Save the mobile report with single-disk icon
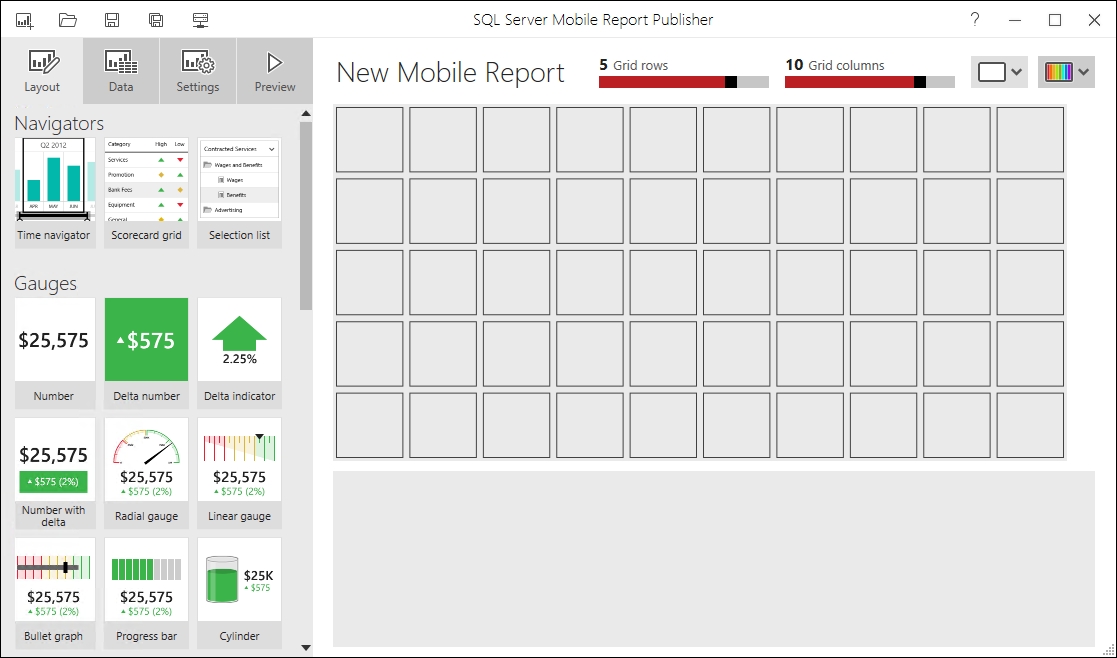Screen dimensions: 1117x658 (112, 20)
